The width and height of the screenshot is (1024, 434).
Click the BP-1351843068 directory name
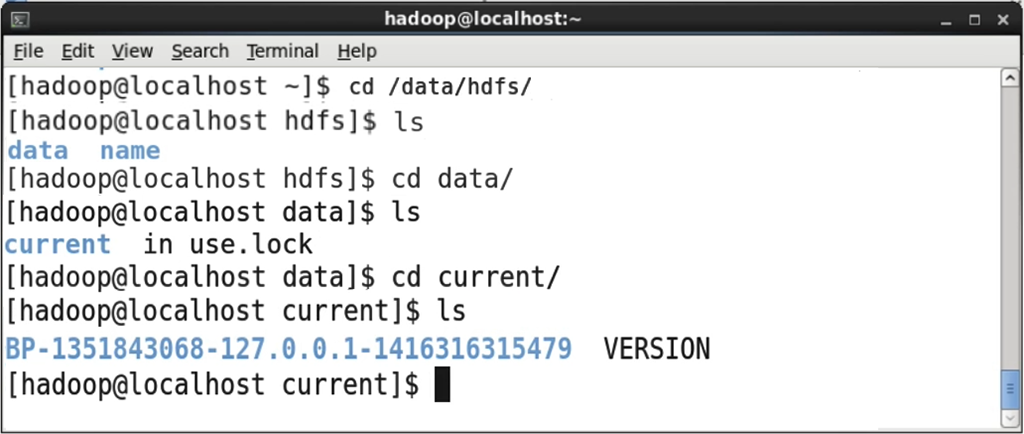(289, 349)
